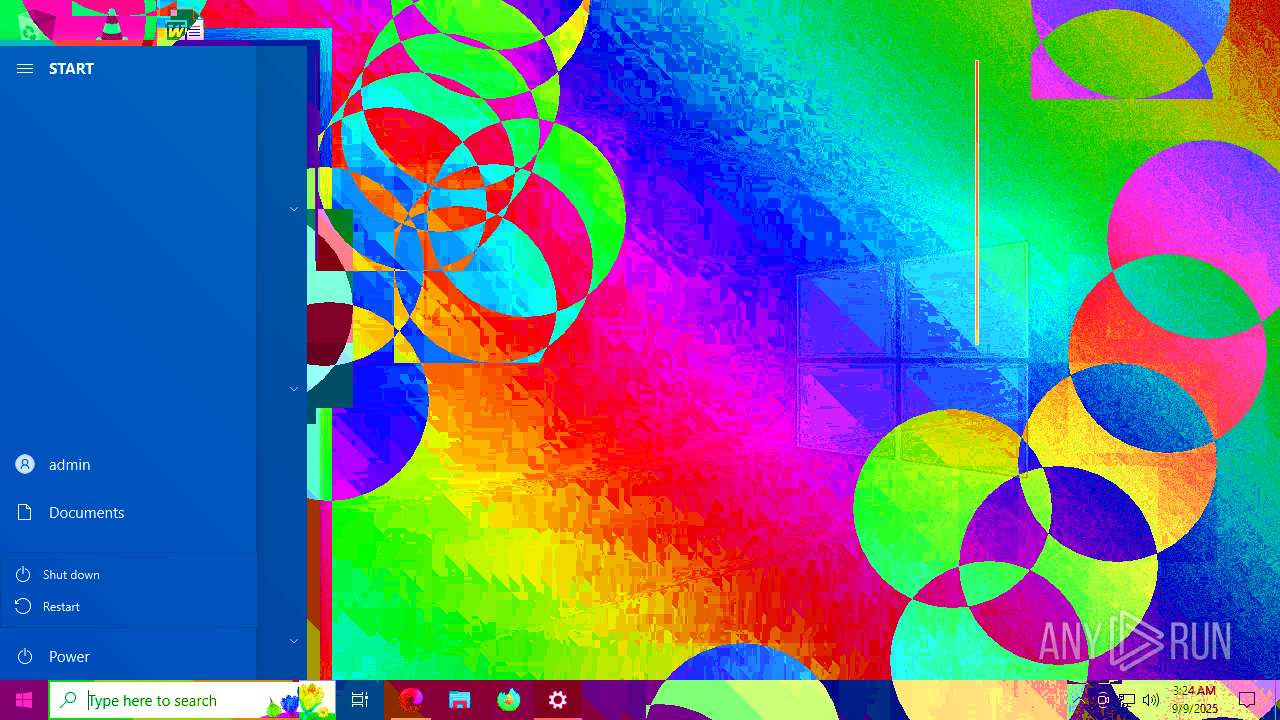Open the network tray icon
The height and width of the screenshot is (720, 1280).
[1127, 700]
